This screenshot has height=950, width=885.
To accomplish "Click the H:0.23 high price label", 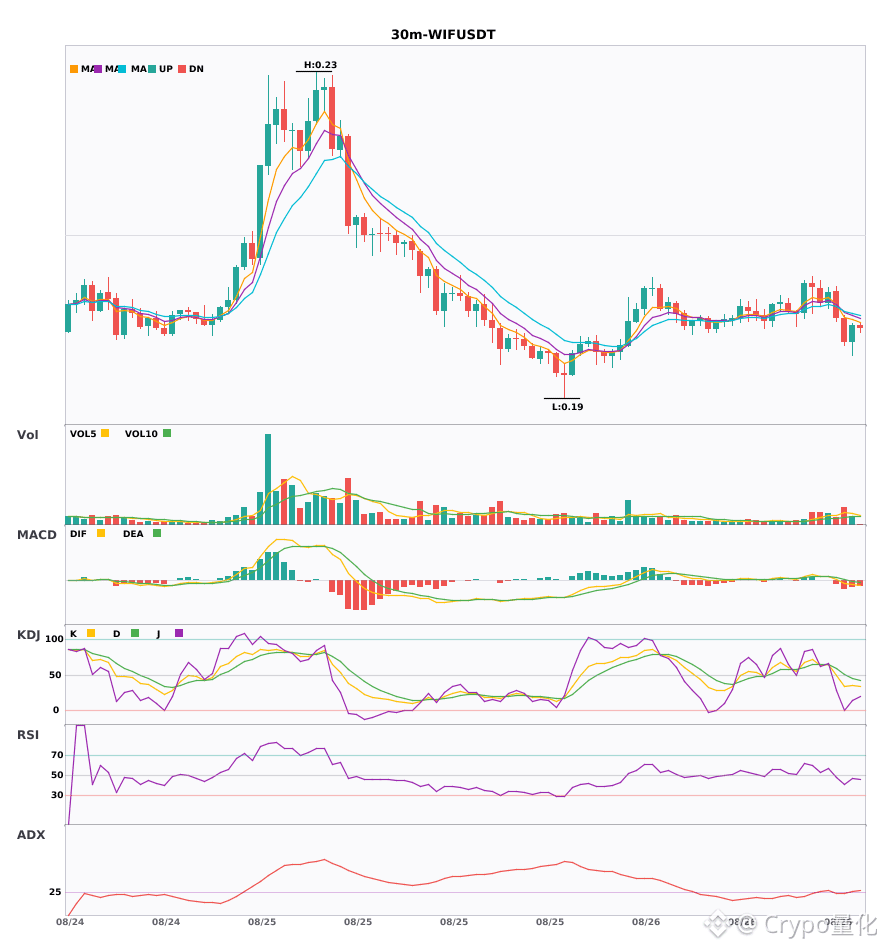I will pos(320,65).
